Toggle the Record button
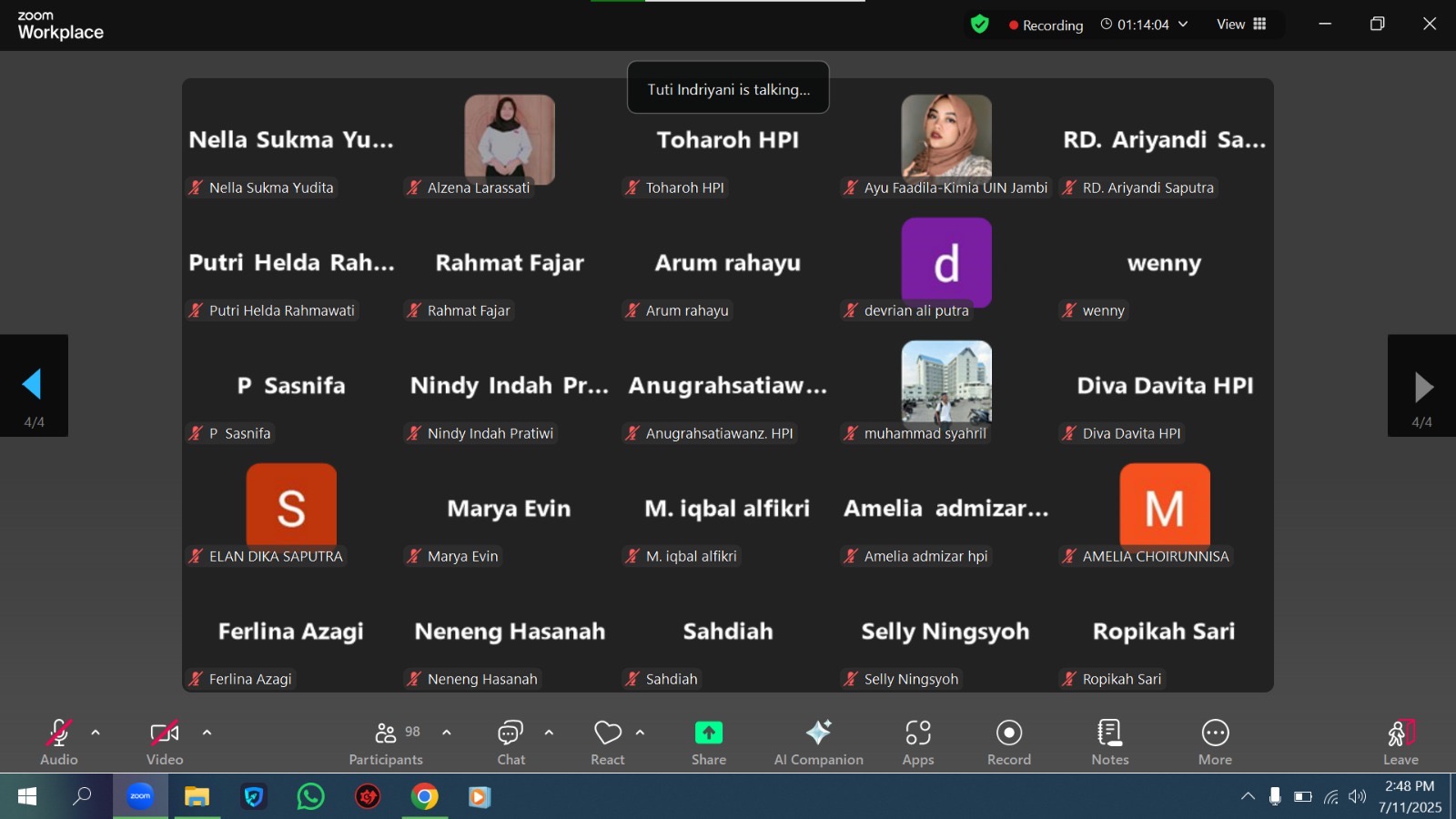1456x819 pixels. click(1009, 743)
